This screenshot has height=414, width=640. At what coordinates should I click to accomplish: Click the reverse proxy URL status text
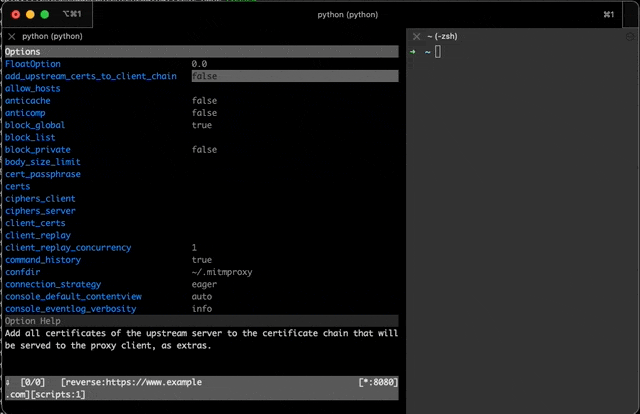tap(131, 383)
